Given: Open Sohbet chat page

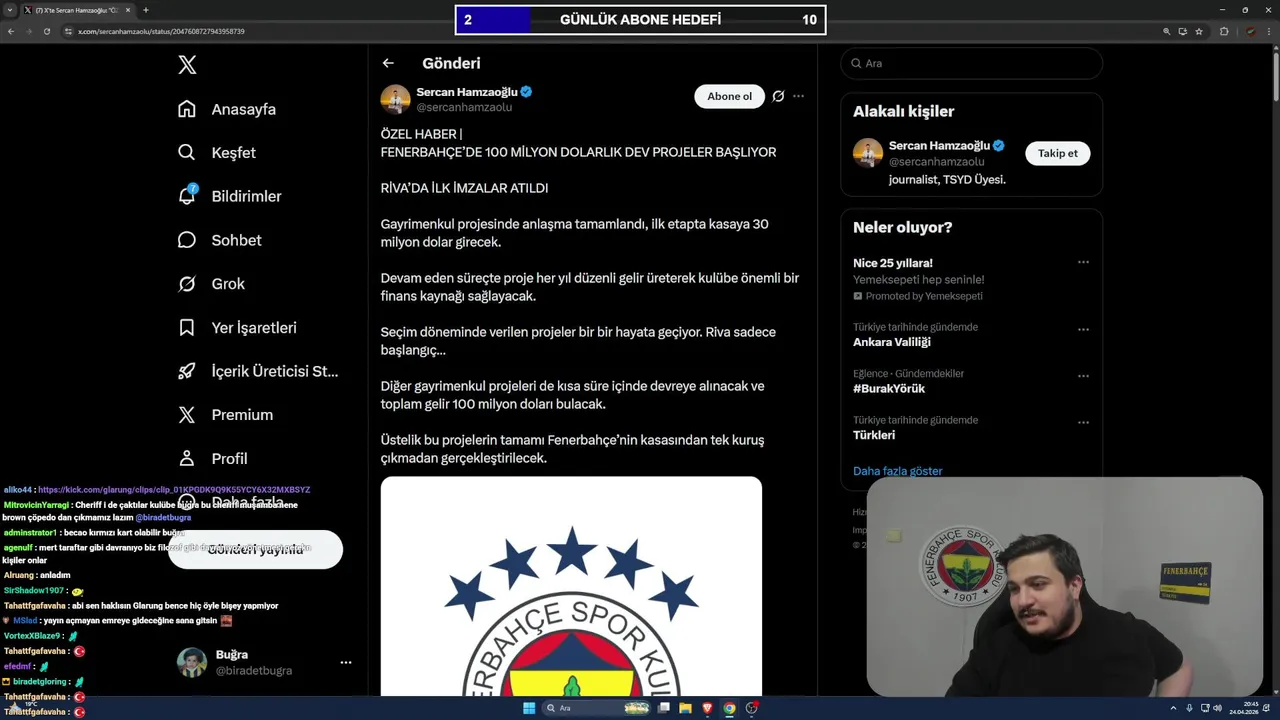Looking at the screenshot, I should (x=219, y=240).
